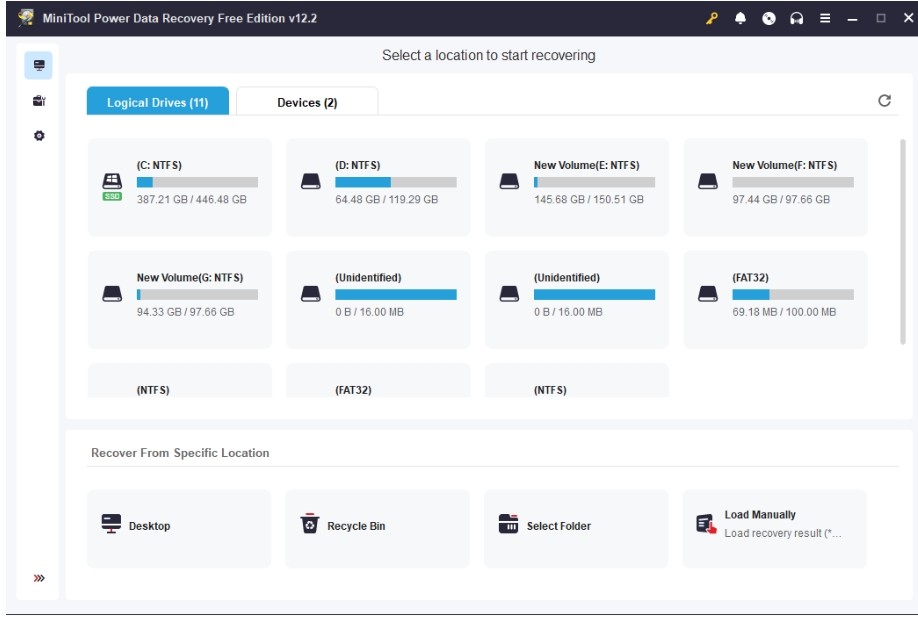
Task: Recover from the Recycle Bin
Action: pos(377,526)
